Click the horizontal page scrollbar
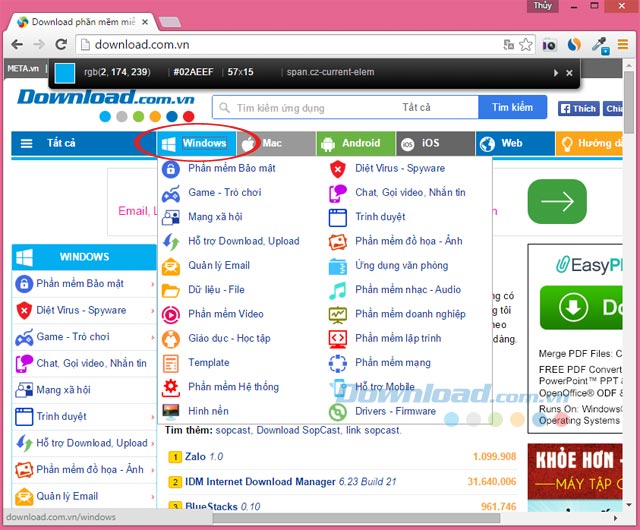Viewport: 640px width, 530px height. click(x=356, y=518)
